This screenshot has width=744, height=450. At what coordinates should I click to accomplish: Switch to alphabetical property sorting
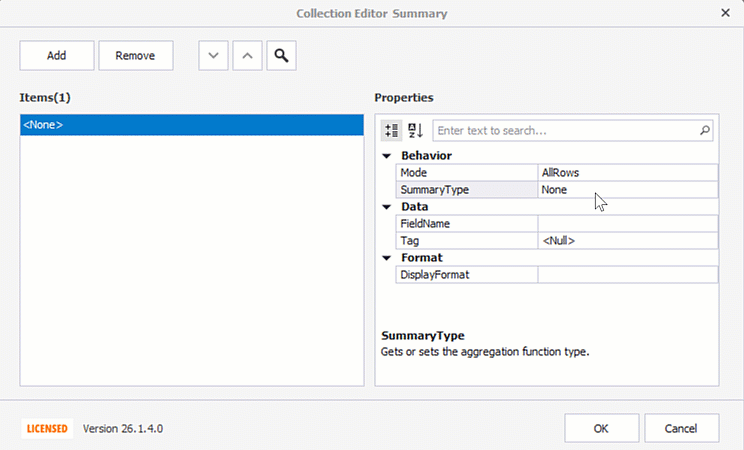click(x=415, y=131)
